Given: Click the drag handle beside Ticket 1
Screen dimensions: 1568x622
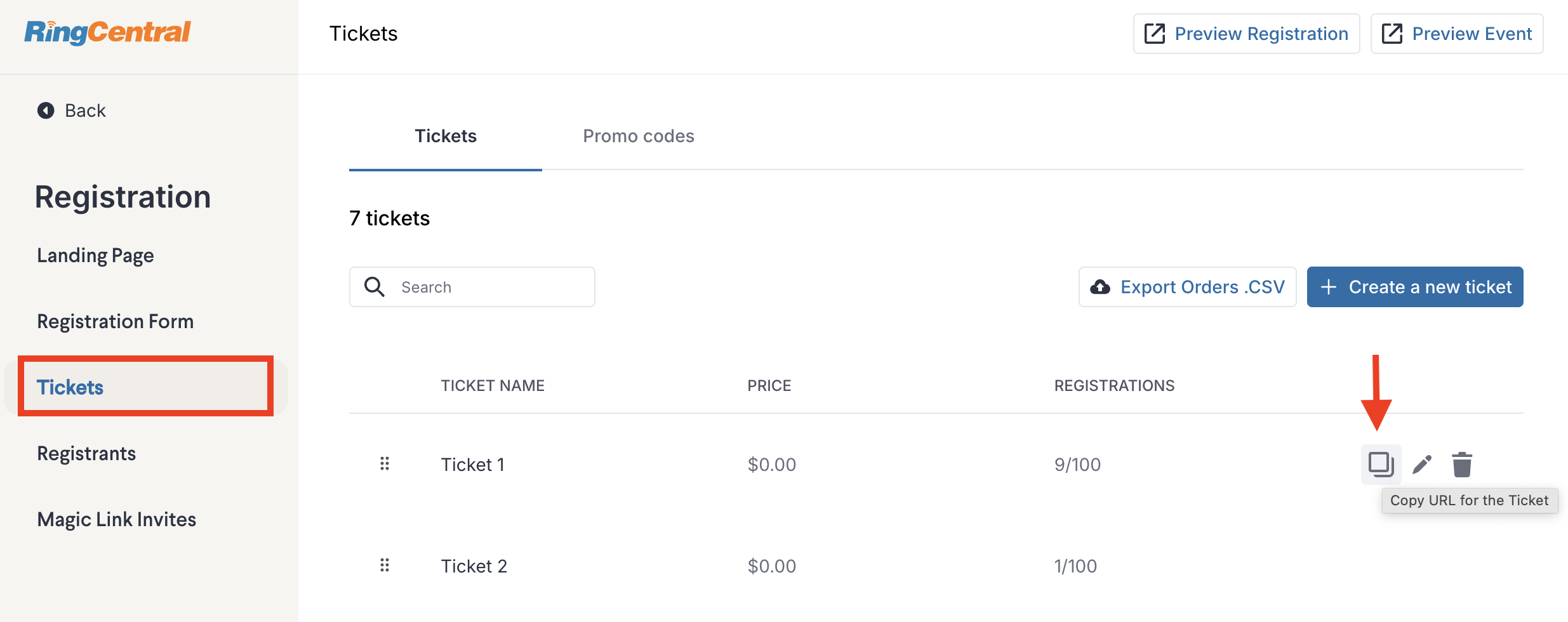Looking at the screenshot, I should [x=385, y=464].
